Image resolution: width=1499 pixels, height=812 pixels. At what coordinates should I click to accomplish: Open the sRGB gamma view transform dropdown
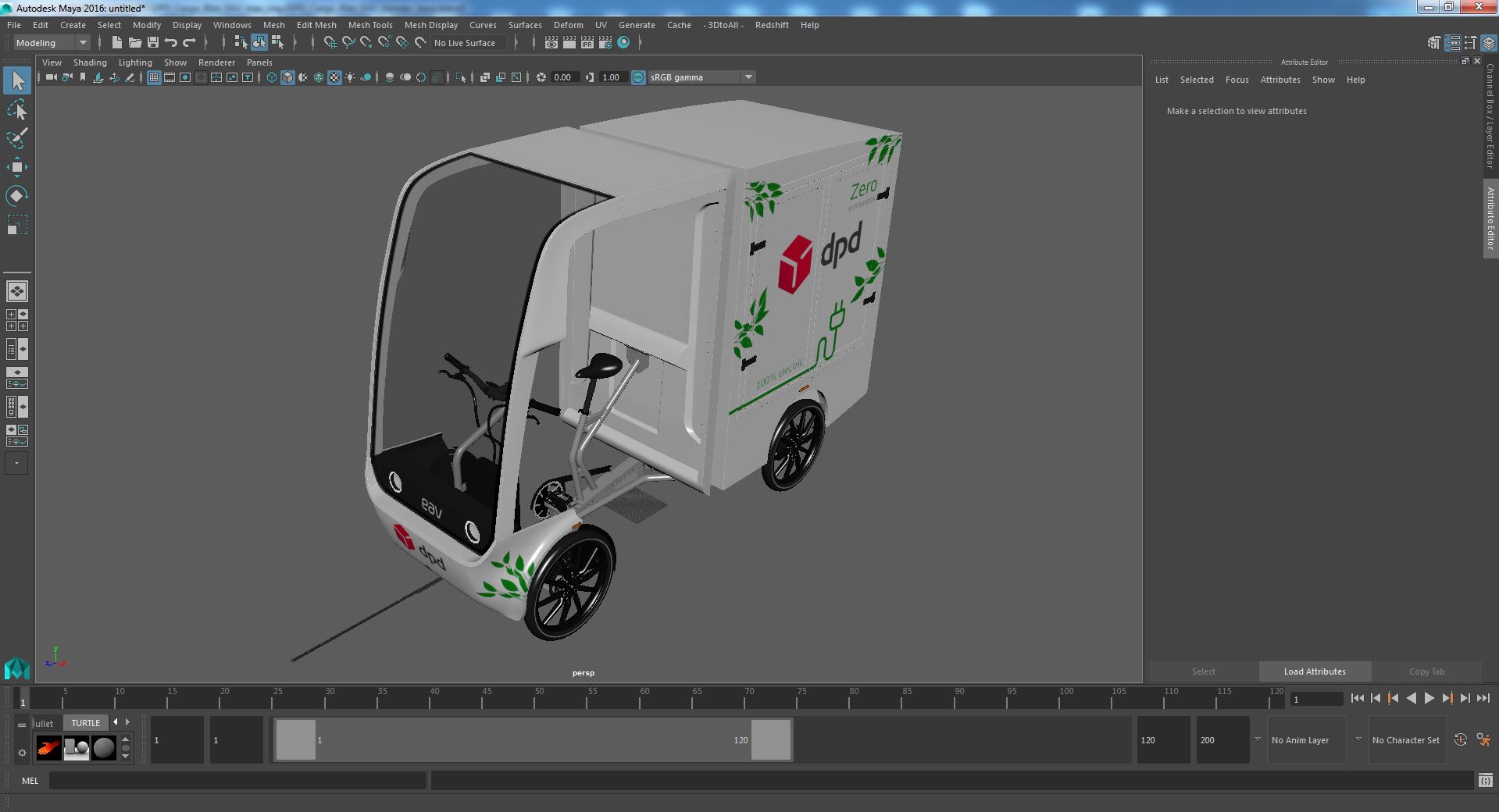pyautogui.click(x=701, y=77)
